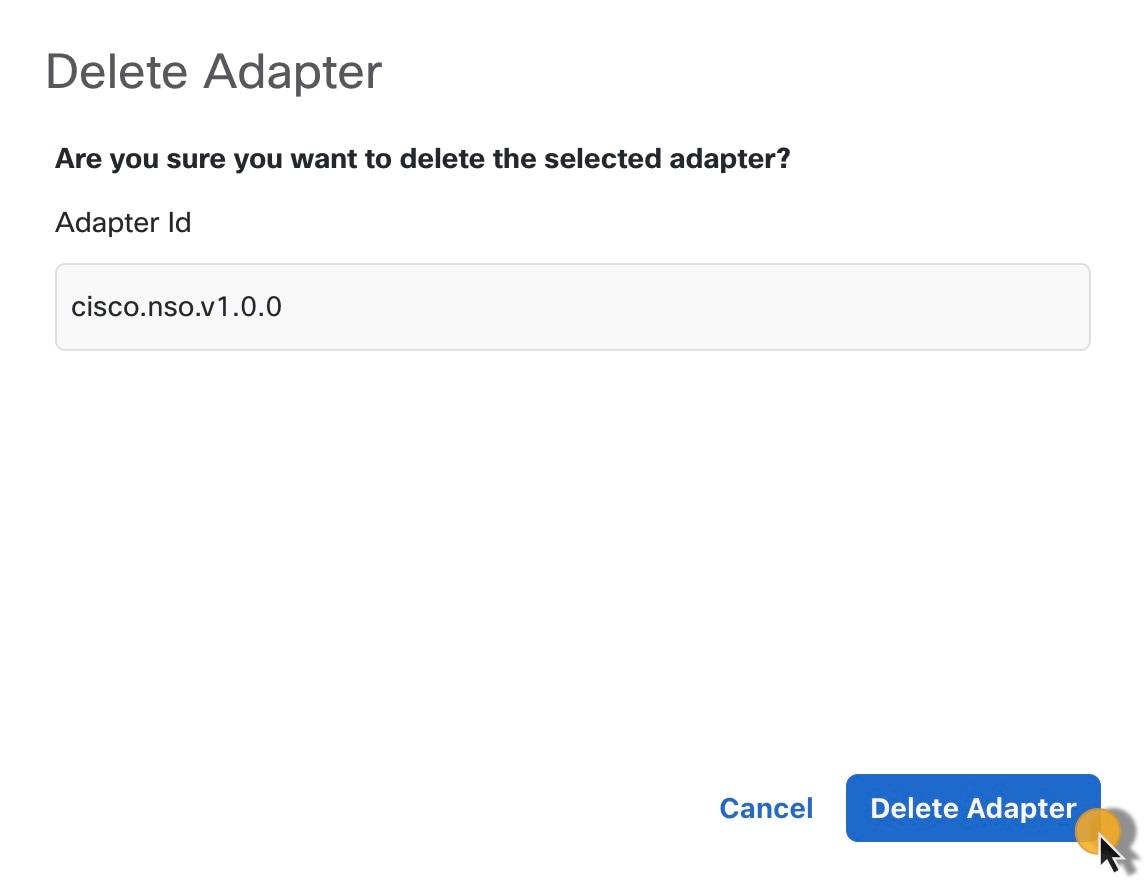The height and width of the screenshot is (888, 1144).
Task: Click the "Adapter Id" field label
Action: coord(123,222)
